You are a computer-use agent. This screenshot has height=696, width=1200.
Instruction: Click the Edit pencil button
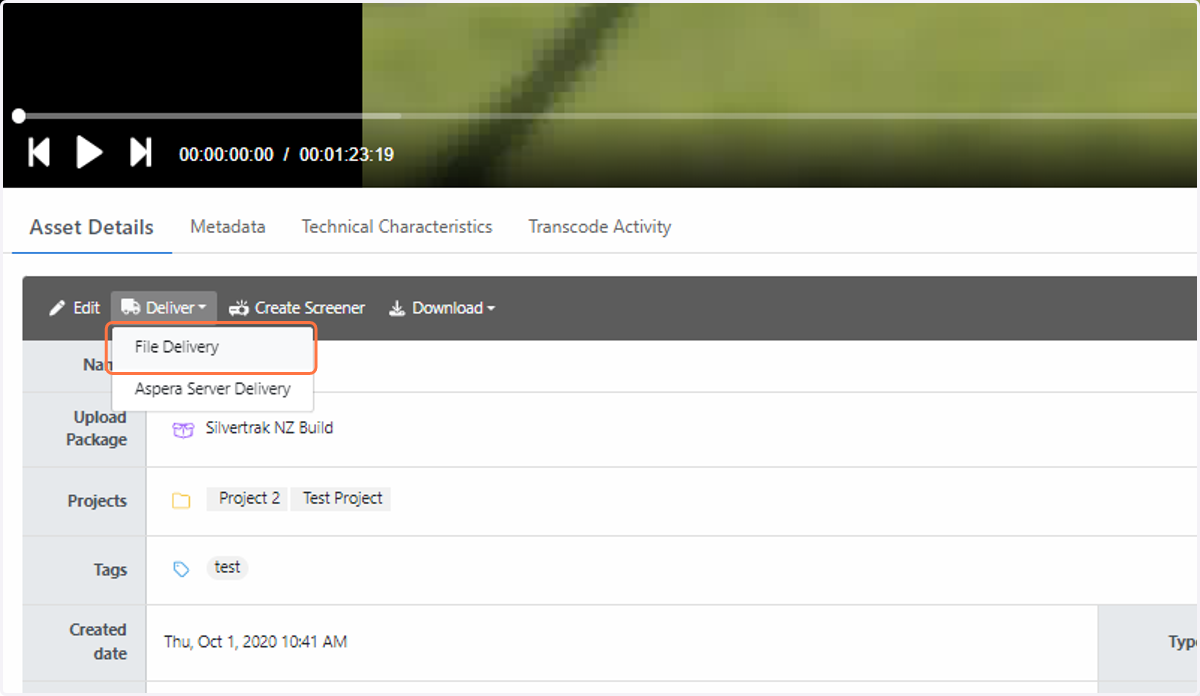tap(75, 308)
